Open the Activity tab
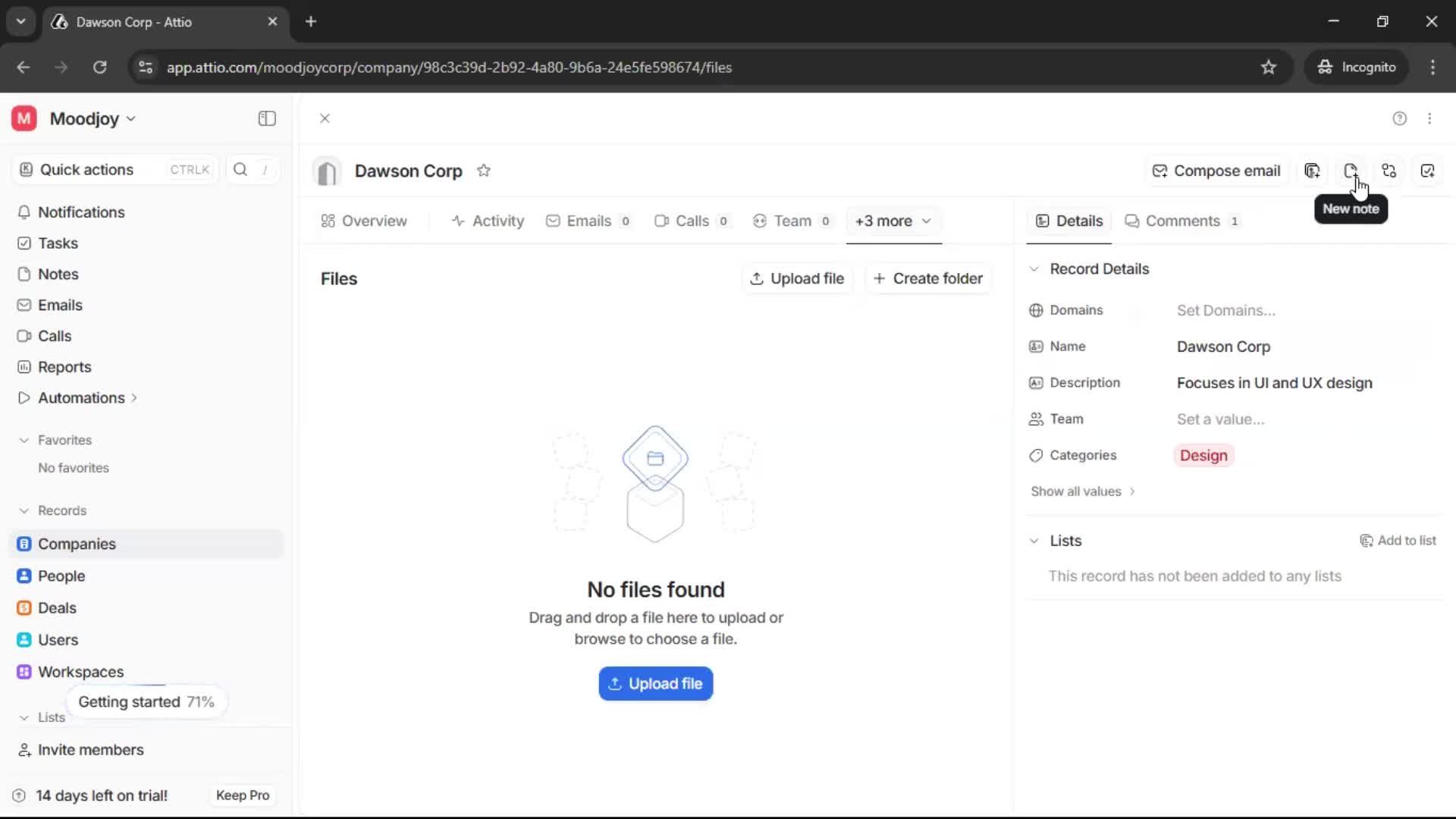The width and height of the screenshot is (1456, 819). tap(488, 221)
